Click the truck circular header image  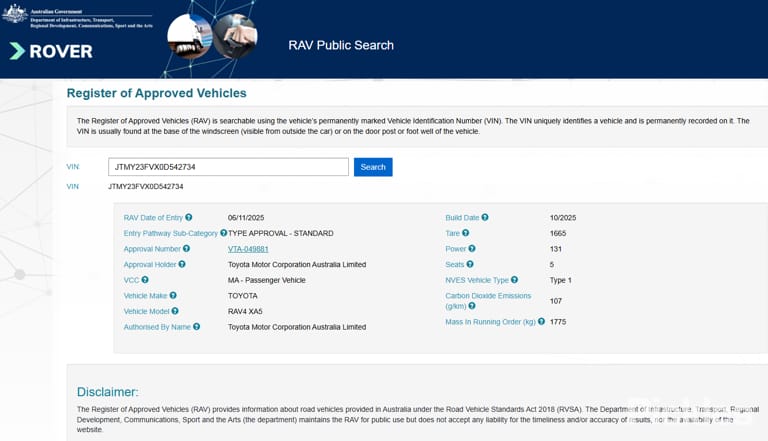tap(190, 36)
